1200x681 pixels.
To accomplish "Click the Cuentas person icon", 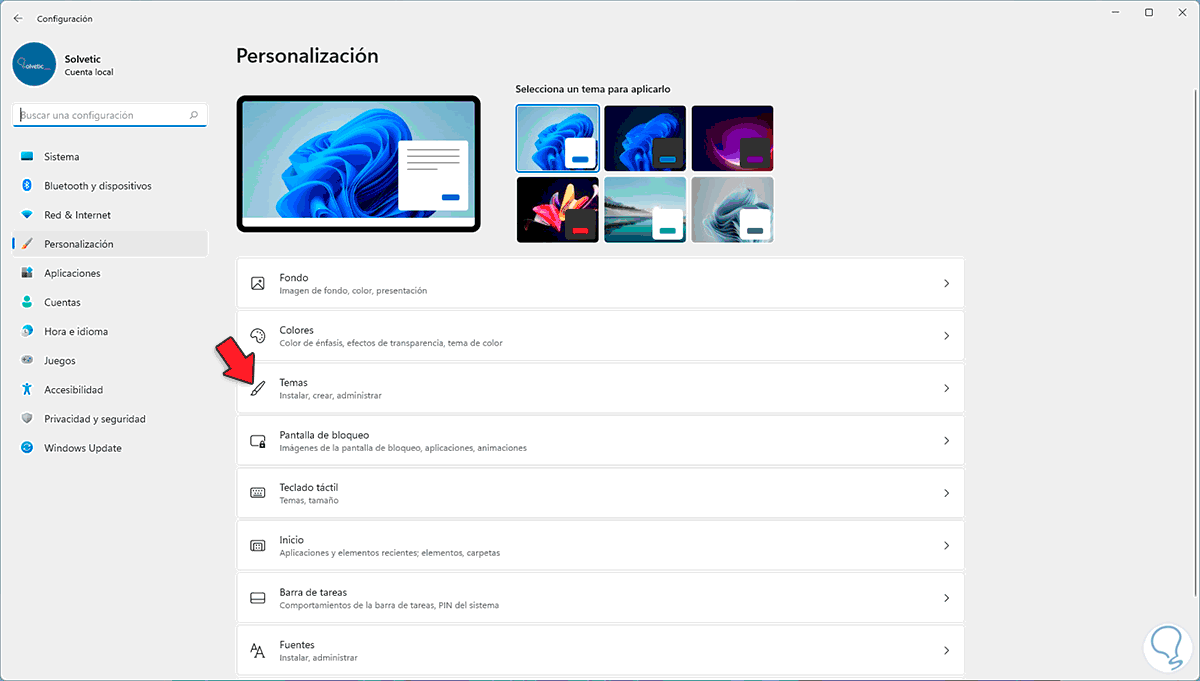I will (x=27, y=302).
